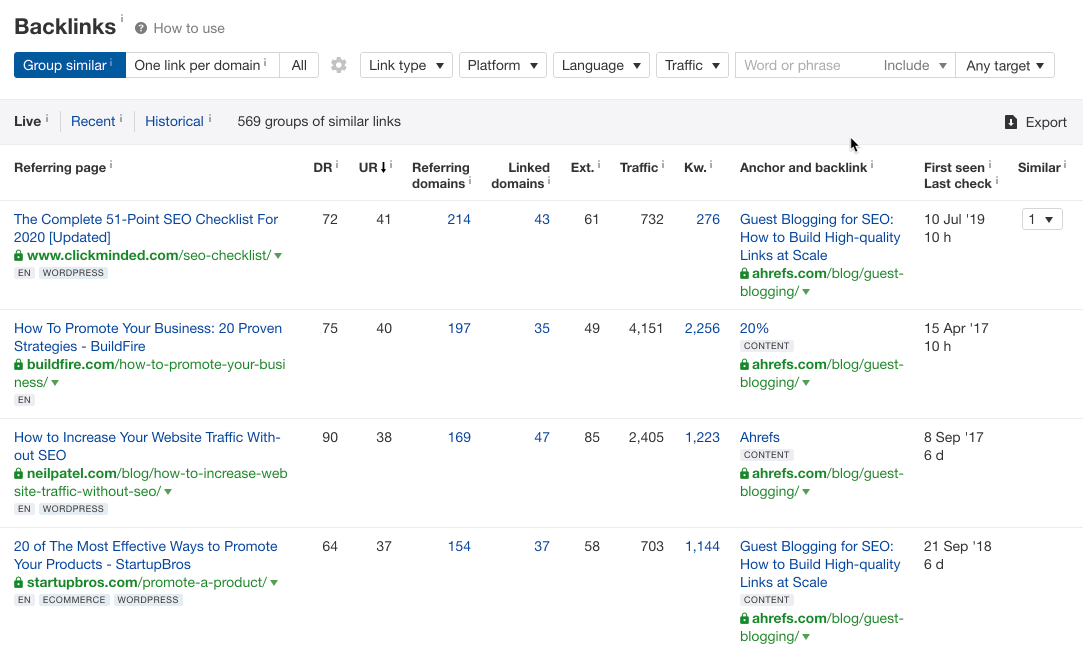The height and width of the screenshot is (654, 1083).
Task: Click the sort arrow on the UR column
Action: coord(385,167)
